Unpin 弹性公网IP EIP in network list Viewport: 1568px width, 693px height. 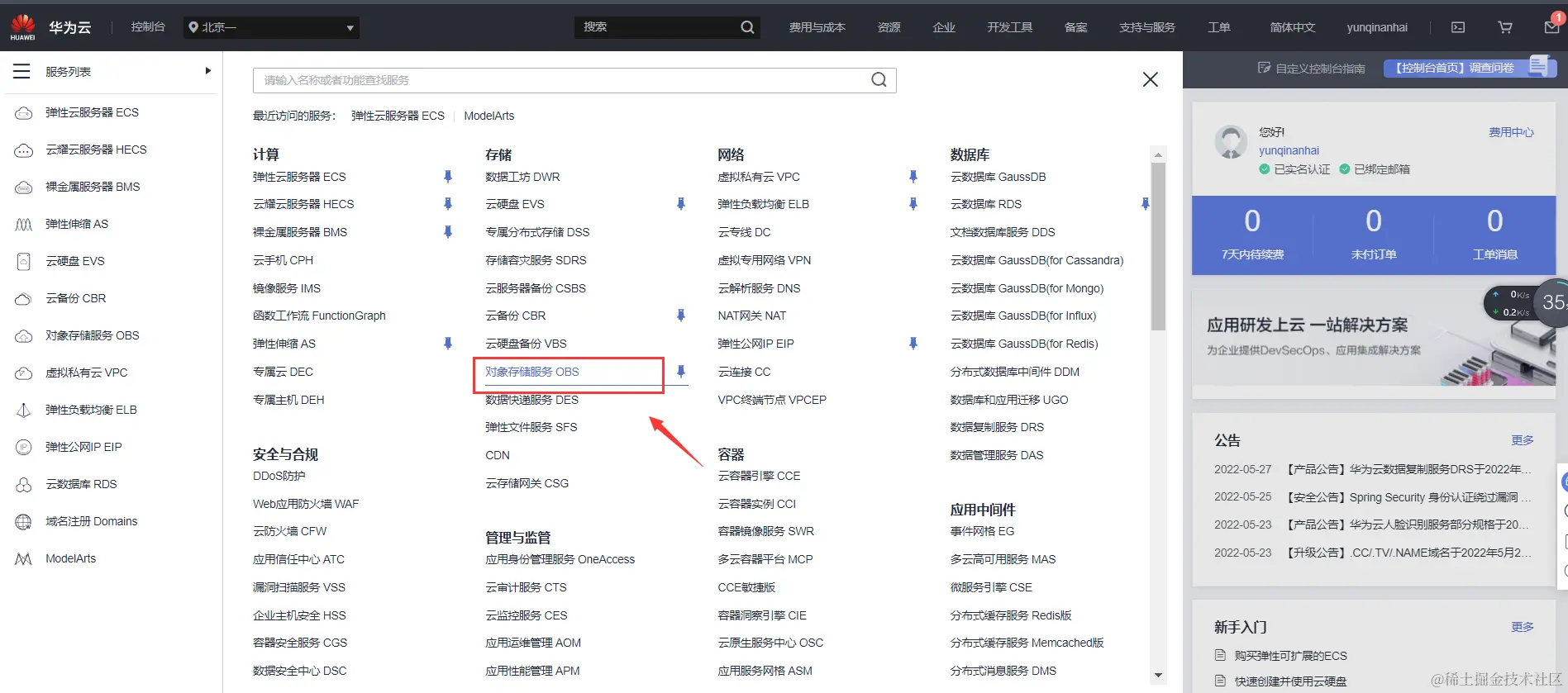pyautogui.click(x=913, y=344)
